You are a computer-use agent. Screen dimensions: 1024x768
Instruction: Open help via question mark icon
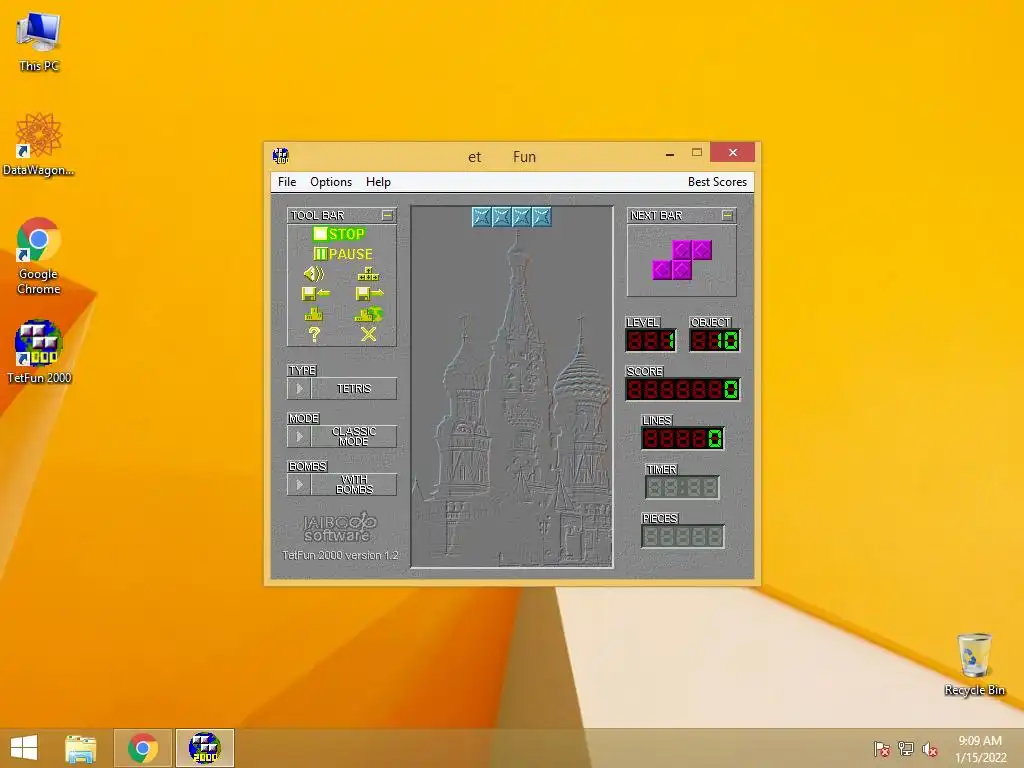point(314,334)
